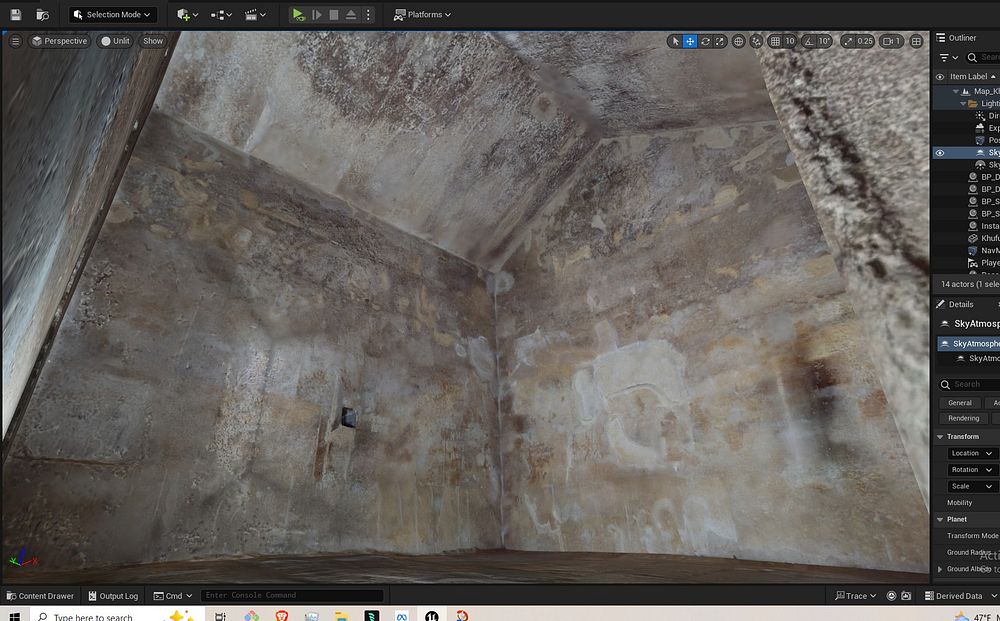Open the Scale dropdown in Transform
Image resolution: width=1000 pixels, height=621 pixels.
(972, 486)
